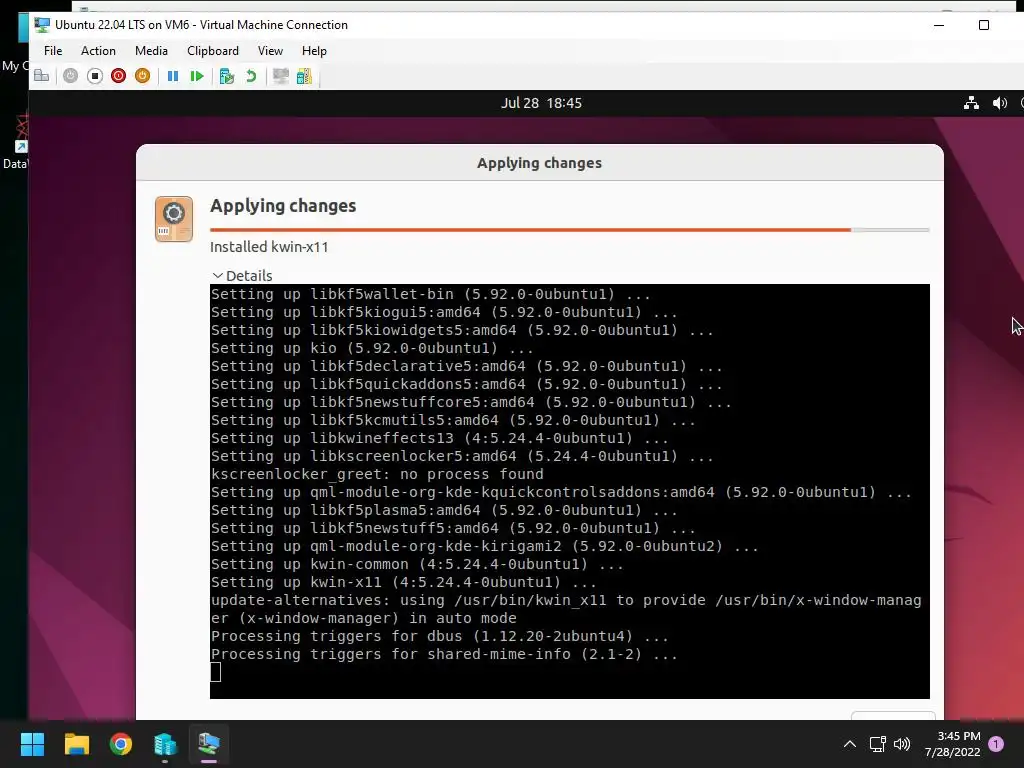
Task: Click the 'Setting up kio' line
Action: tap(372, 348)
